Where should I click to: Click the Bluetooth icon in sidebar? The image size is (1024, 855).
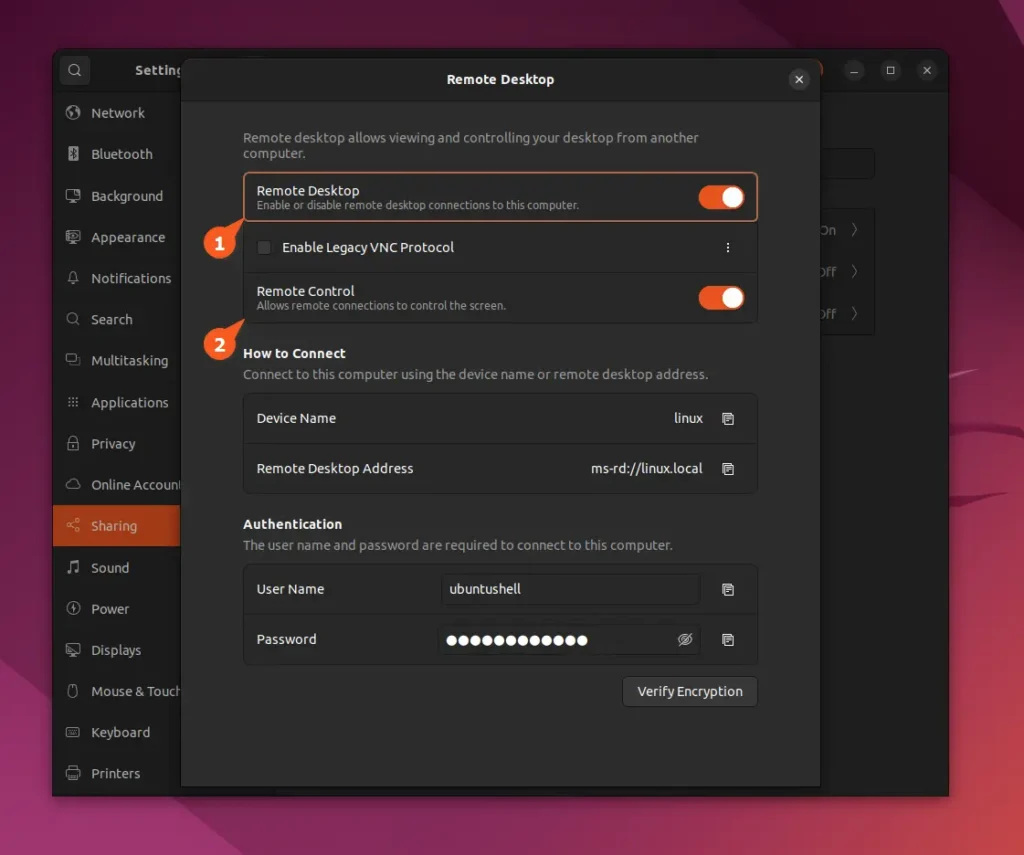pos(73,154)
